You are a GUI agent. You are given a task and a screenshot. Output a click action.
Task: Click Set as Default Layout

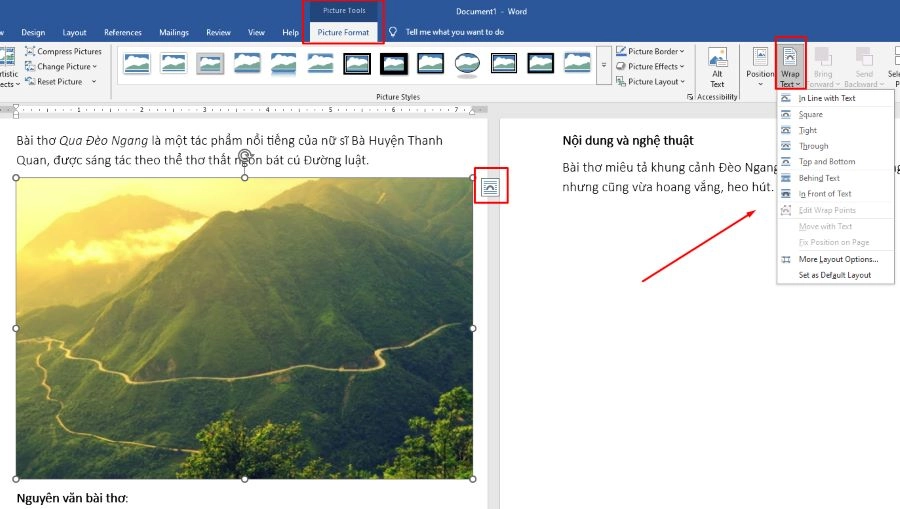(x=834, y=275)
